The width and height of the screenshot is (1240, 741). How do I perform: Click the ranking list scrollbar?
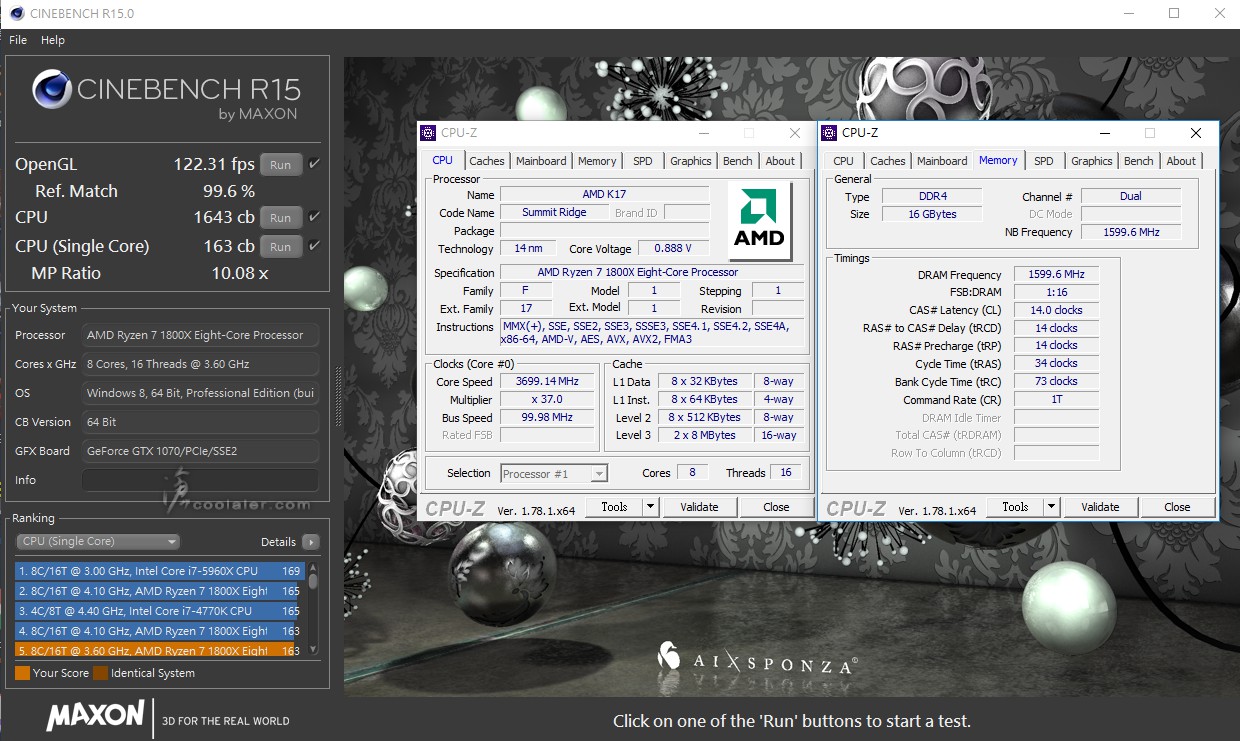tap(313, 610)
